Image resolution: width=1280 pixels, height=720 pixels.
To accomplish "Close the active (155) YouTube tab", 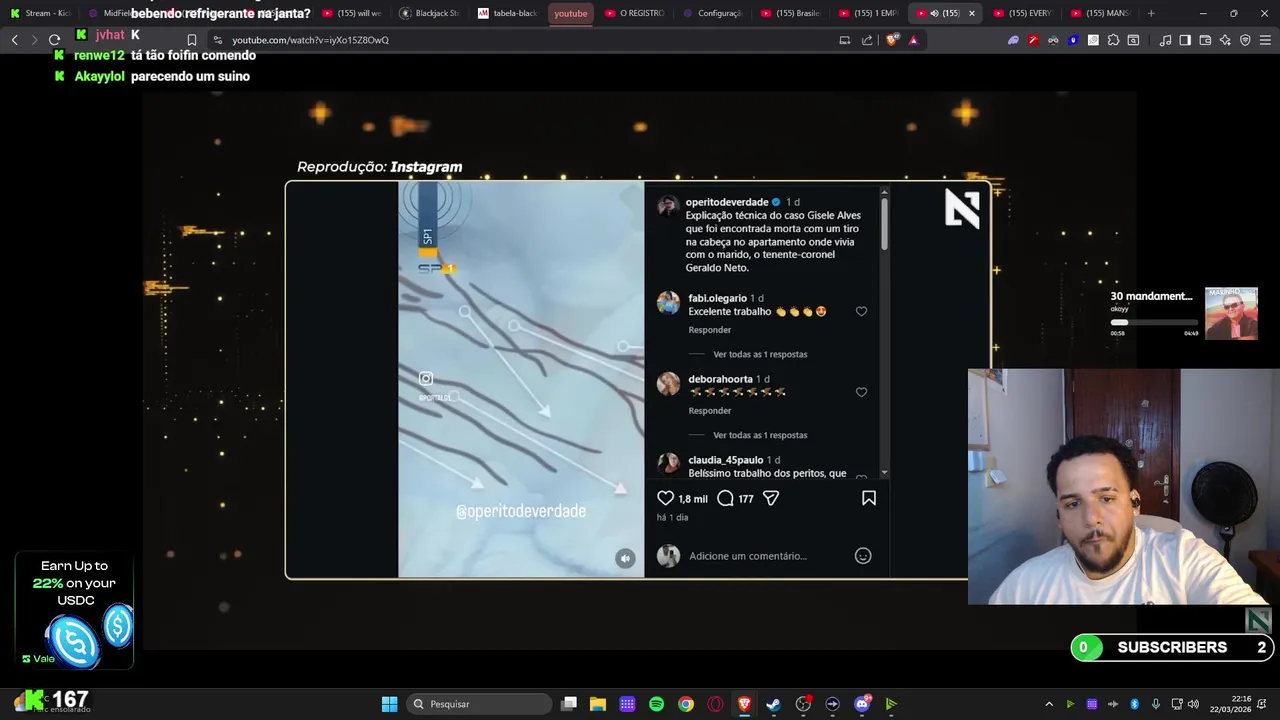I will coord(971,13).
